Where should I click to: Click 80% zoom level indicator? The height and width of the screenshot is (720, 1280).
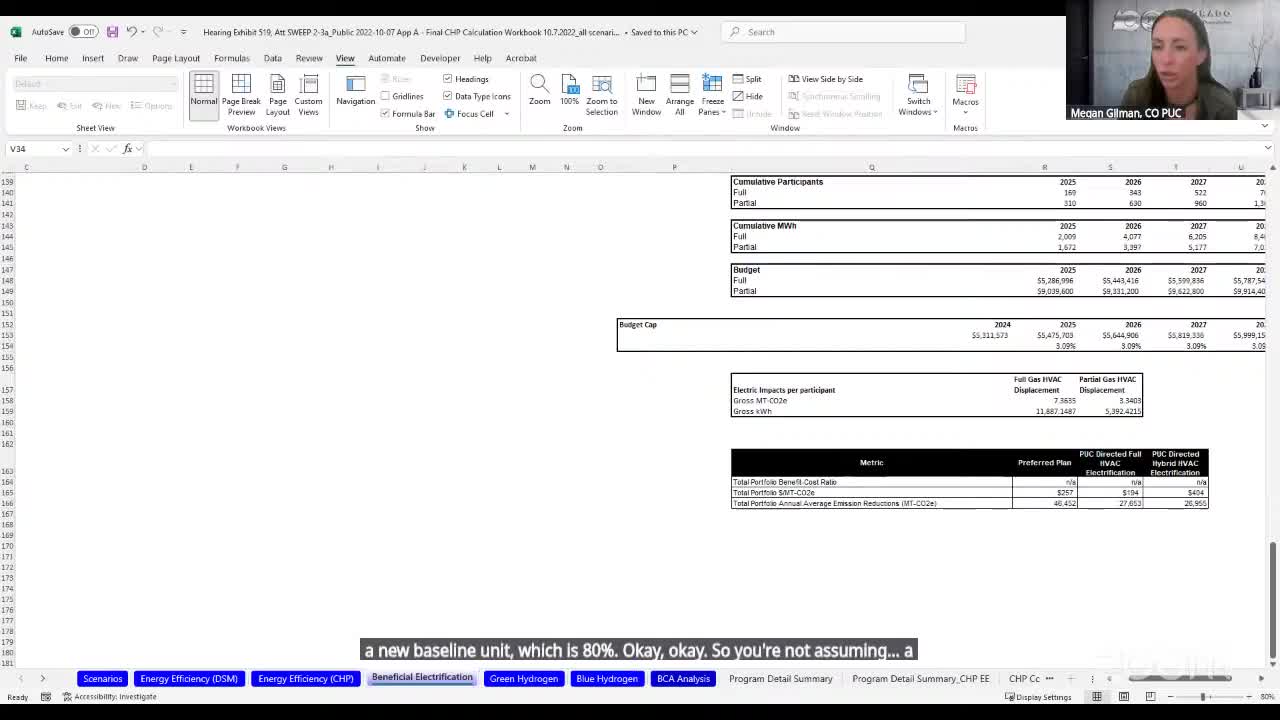tap(1266, 697)
